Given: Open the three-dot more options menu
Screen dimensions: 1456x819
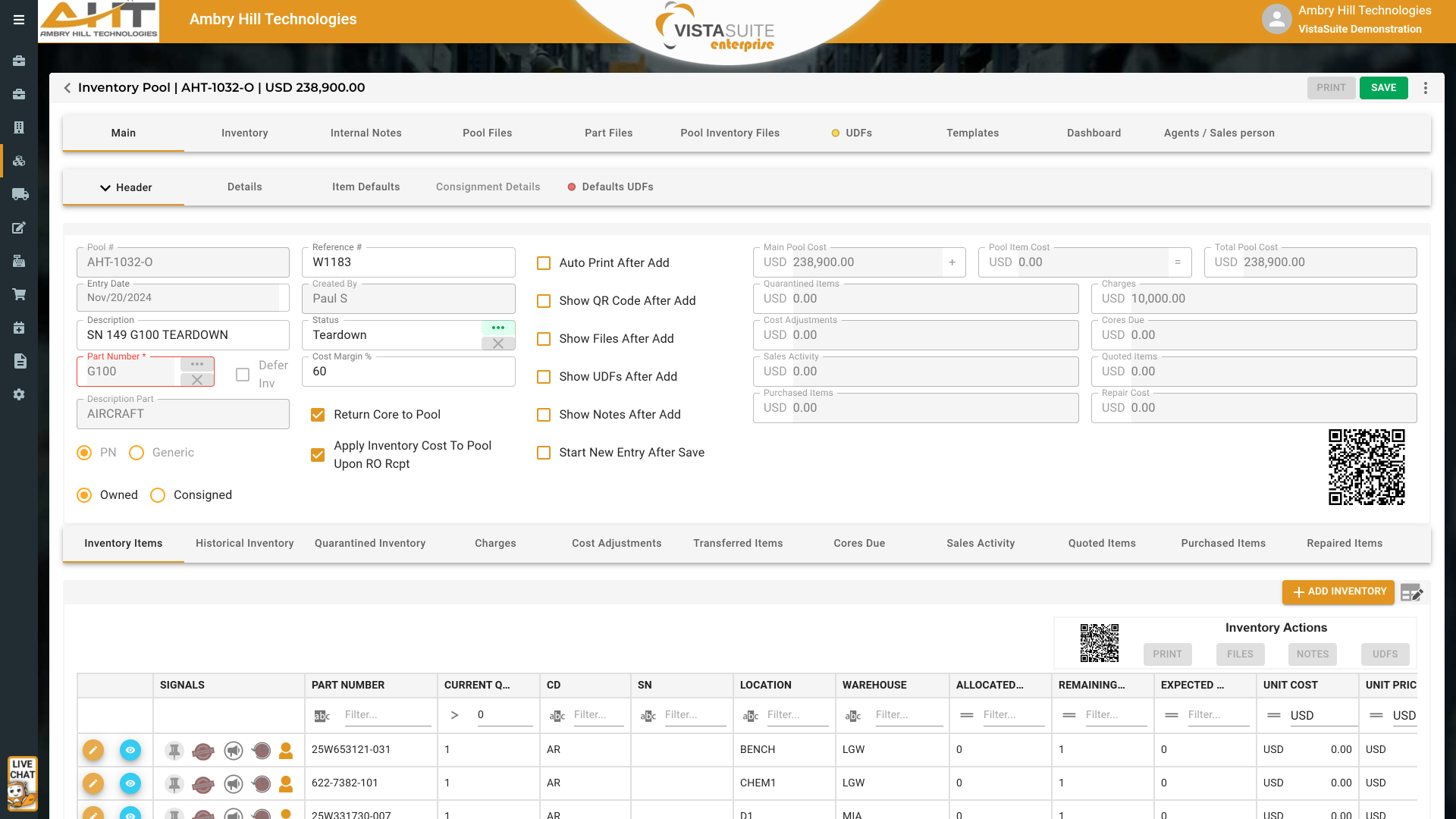Looking at the screenshot, I should tap(1426, 88).
